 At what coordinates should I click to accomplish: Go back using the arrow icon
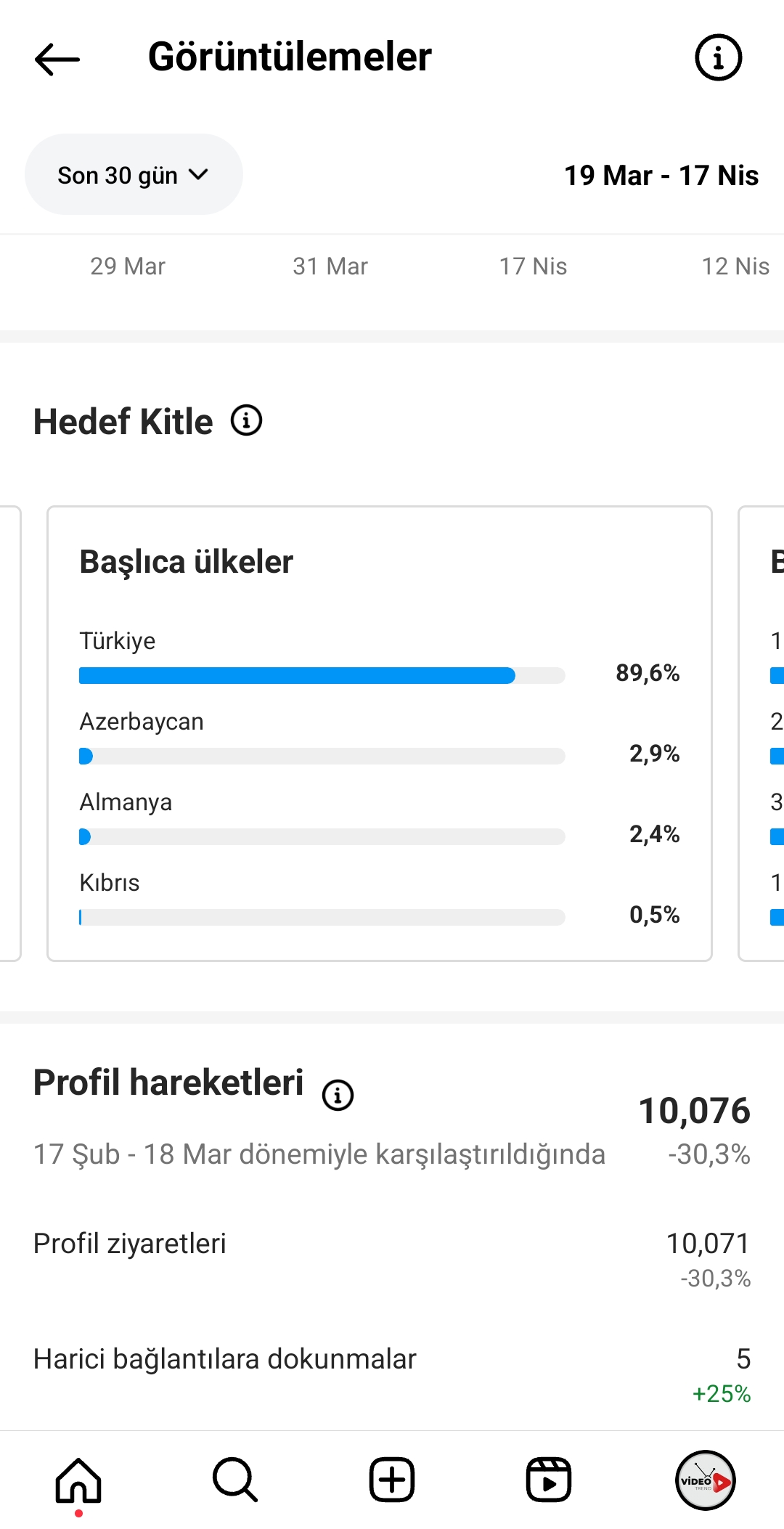tap(57, 59)
